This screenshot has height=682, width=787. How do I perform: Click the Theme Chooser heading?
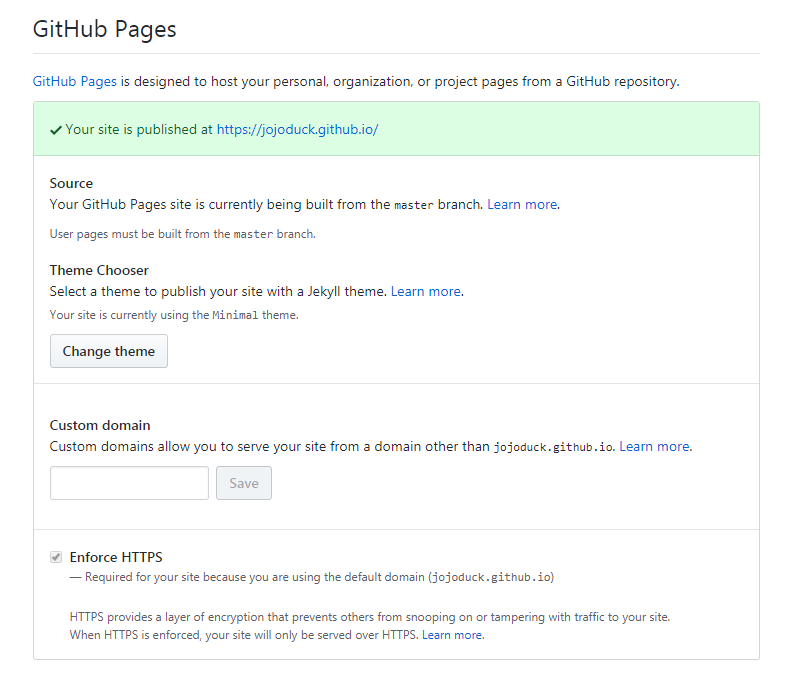[99, 270]
